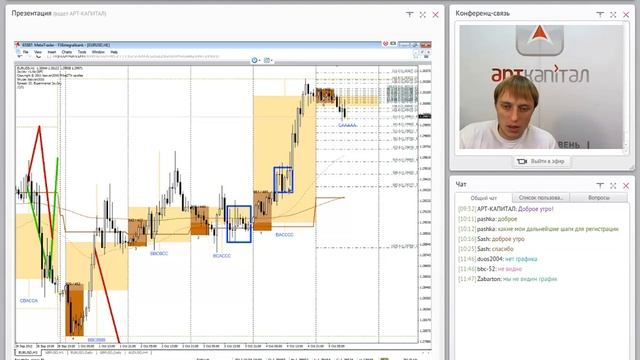Switch to the Общий чат tab

(x=484, y=198)
